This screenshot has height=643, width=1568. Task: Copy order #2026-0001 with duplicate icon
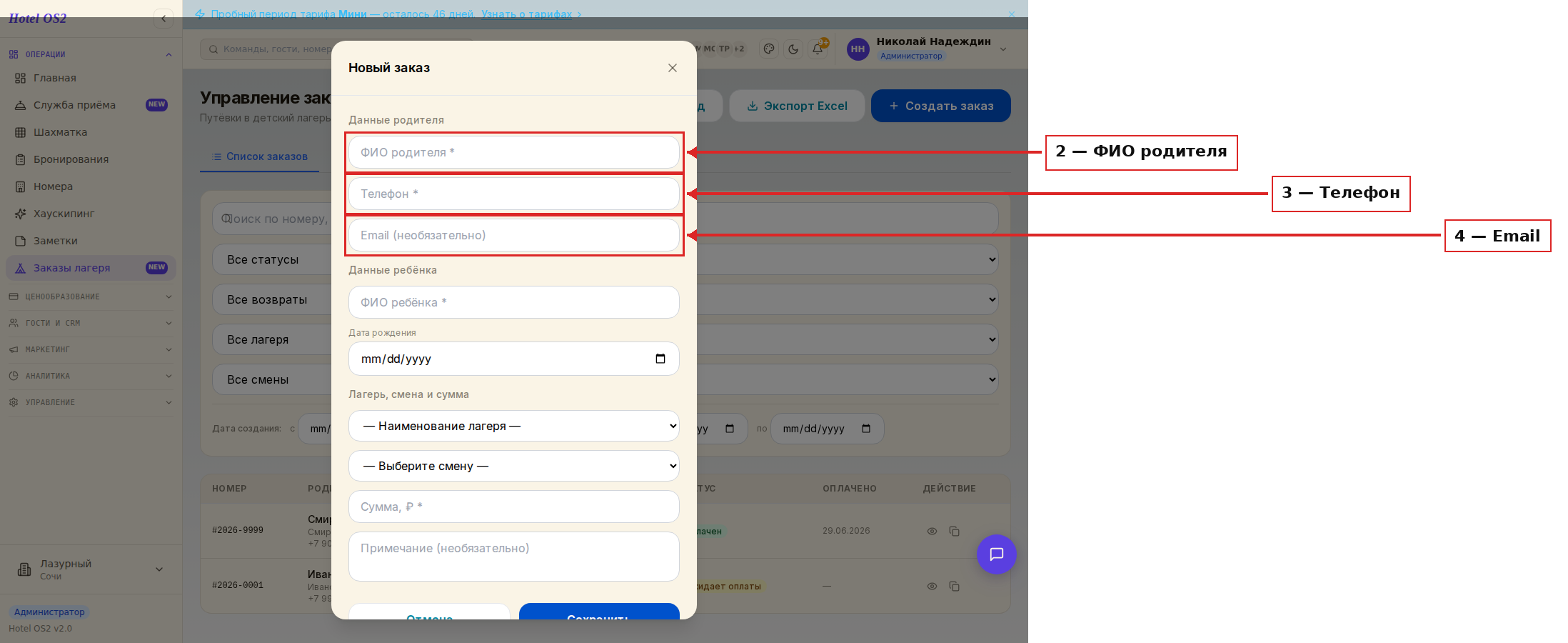954,586
